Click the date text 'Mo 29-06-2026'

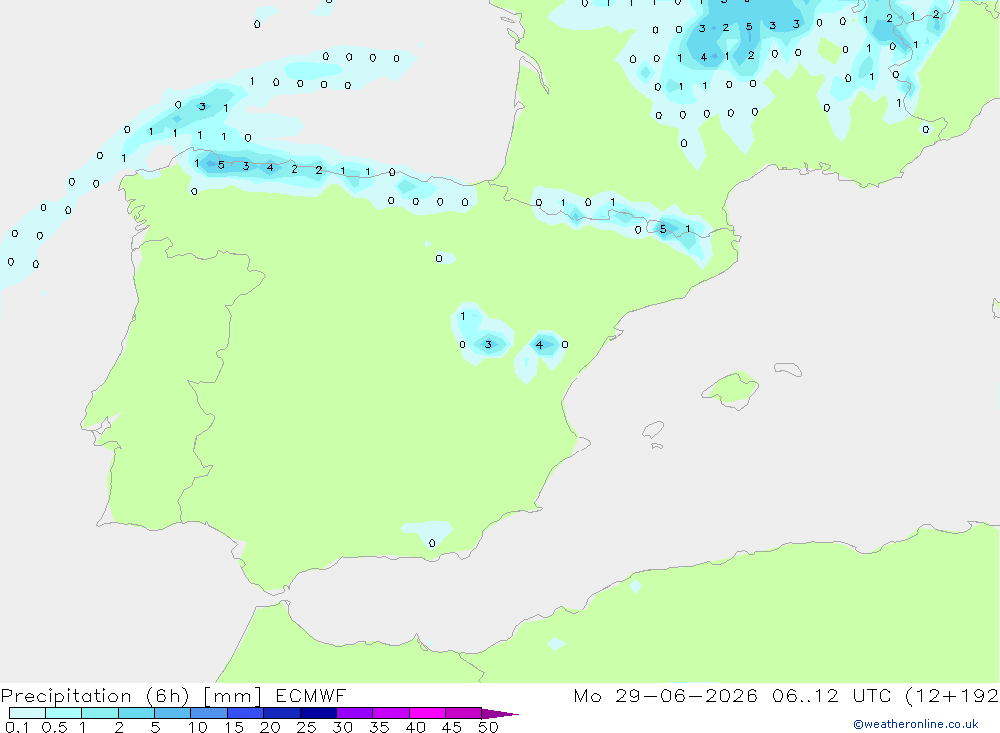coord(665,695)
